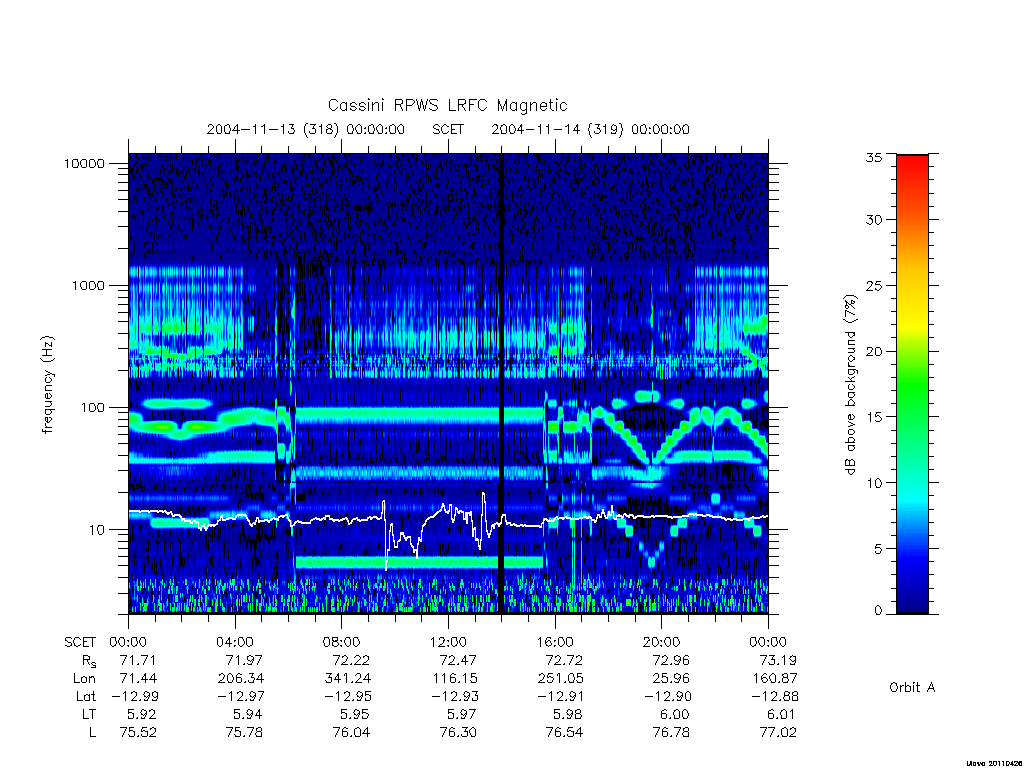Click the Rs row label

click(x=89, y=662)
